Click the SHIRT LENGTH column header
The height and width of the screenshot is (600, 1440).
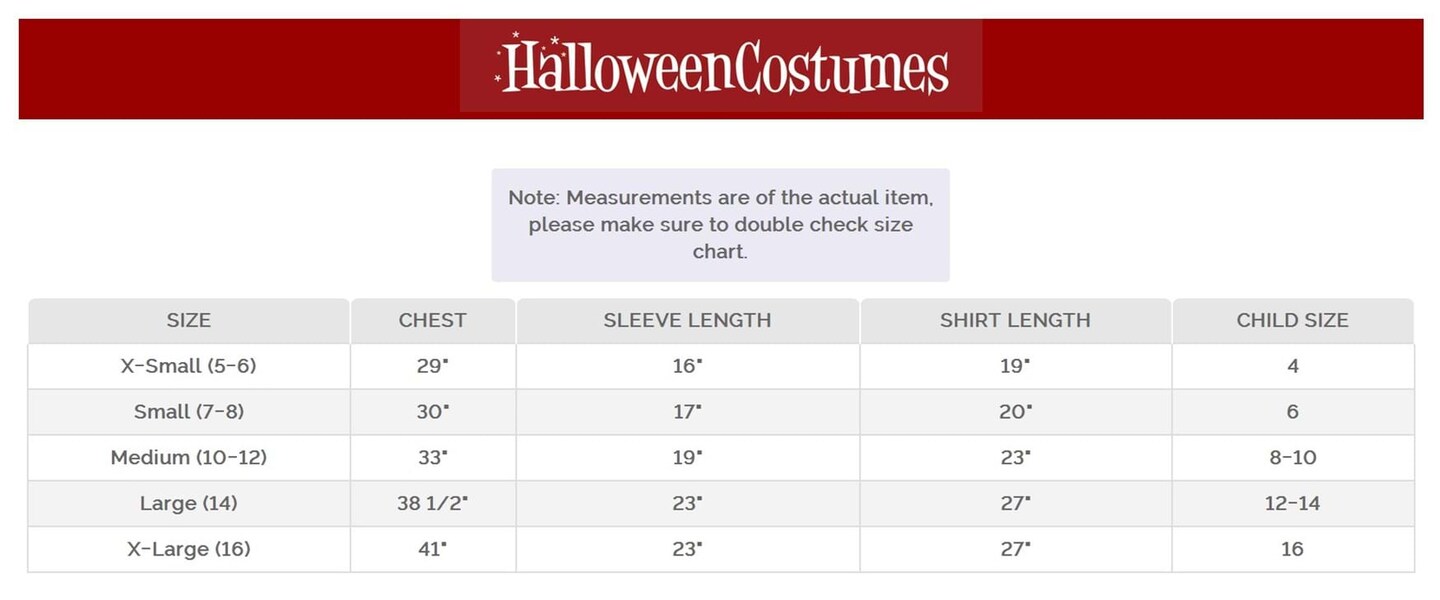click(x=1015, y=321)
